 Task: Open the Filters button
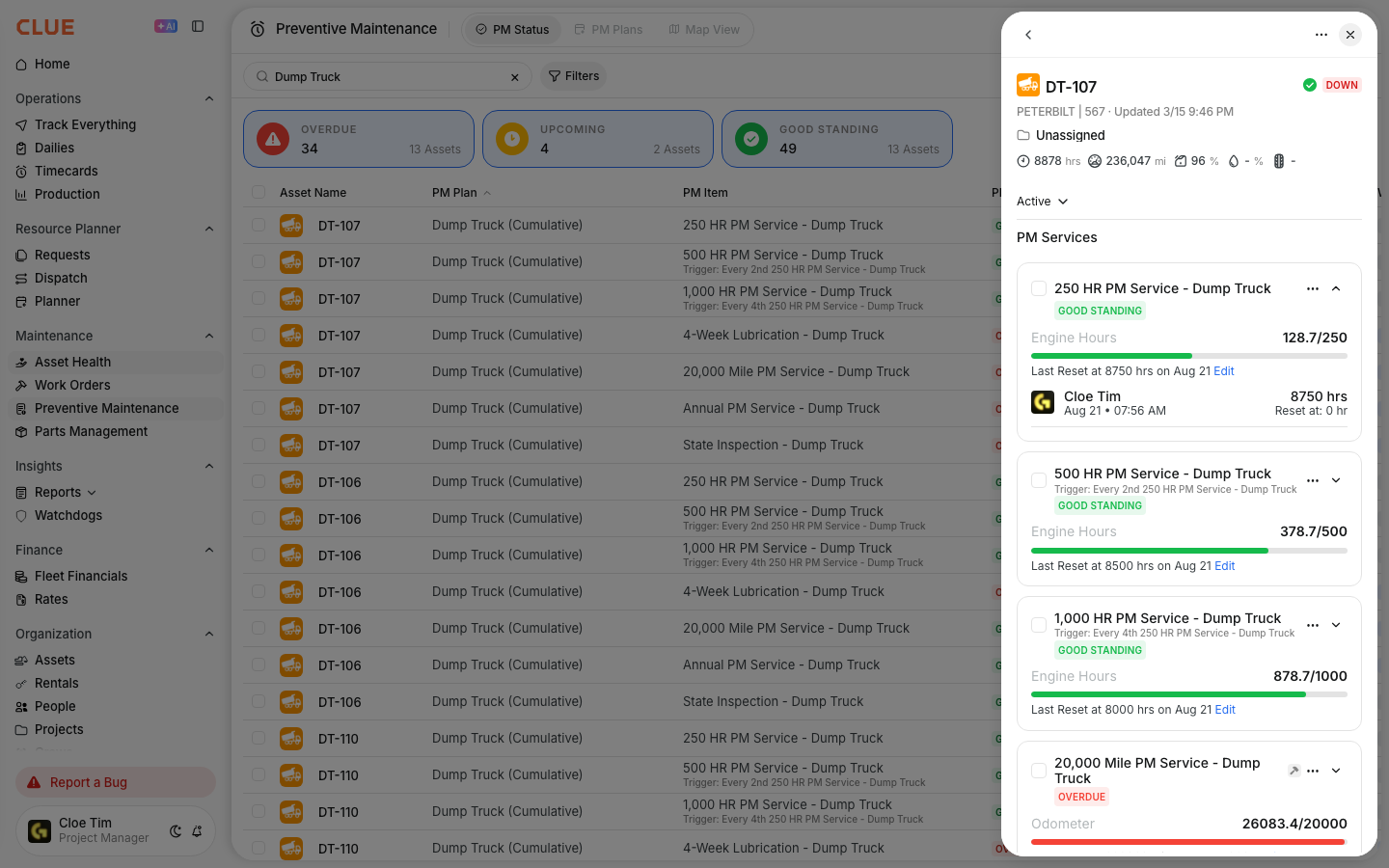[x=574, y=76]
